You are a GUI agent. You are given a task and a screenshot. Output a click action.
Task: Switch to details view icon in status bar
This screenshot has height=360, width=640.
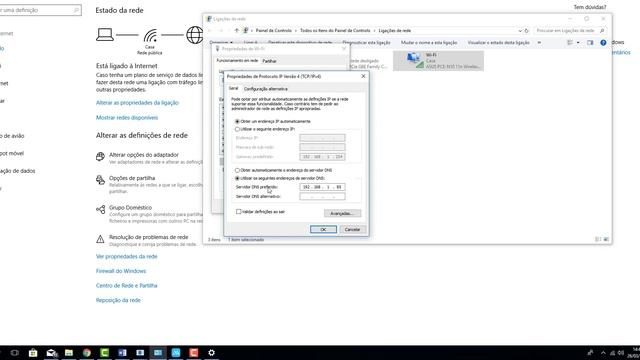(598, 240)
